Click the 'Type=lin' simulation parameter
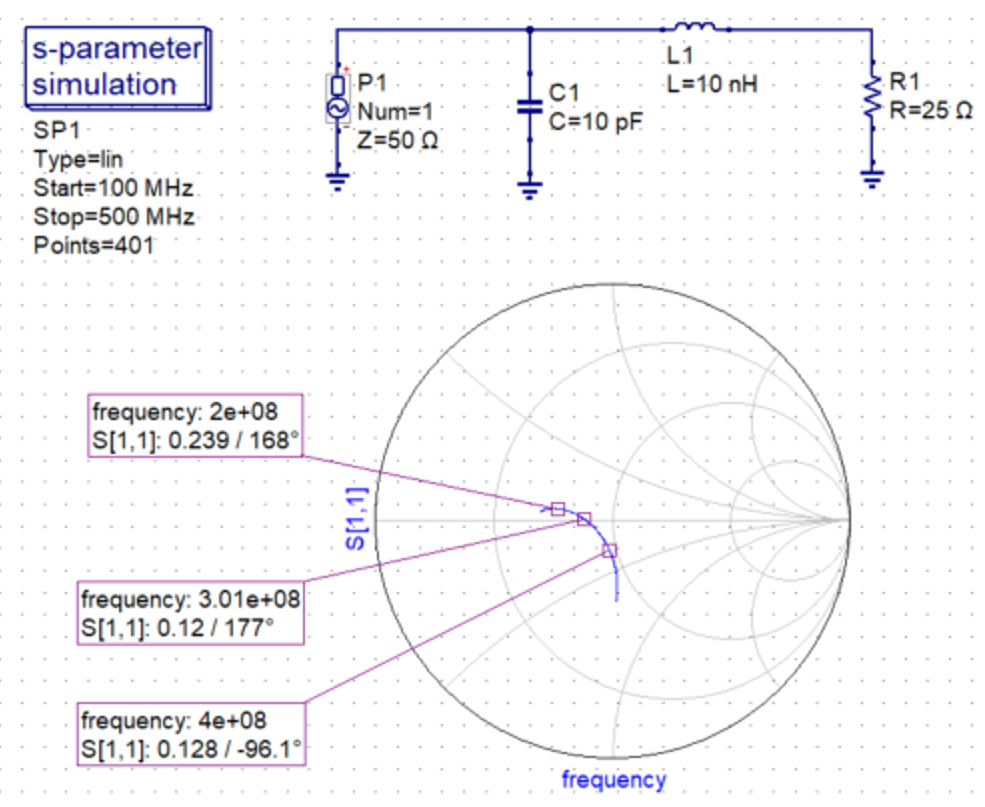Screen dimensions: 985x807 pyautogui.click(x=78, y=160)
